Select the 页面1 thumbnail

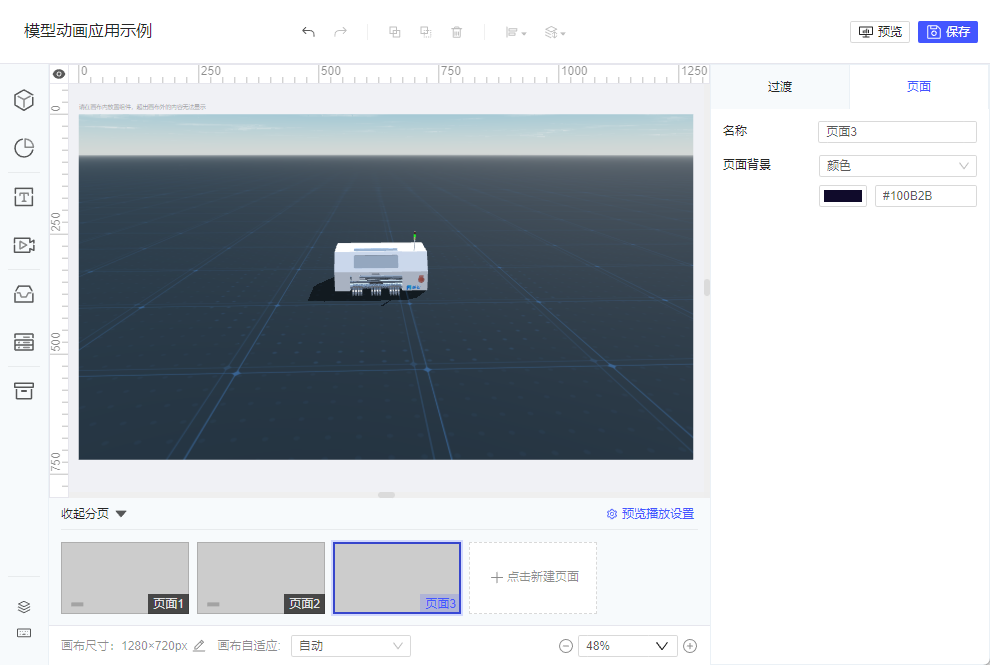(x=125, y=578)
